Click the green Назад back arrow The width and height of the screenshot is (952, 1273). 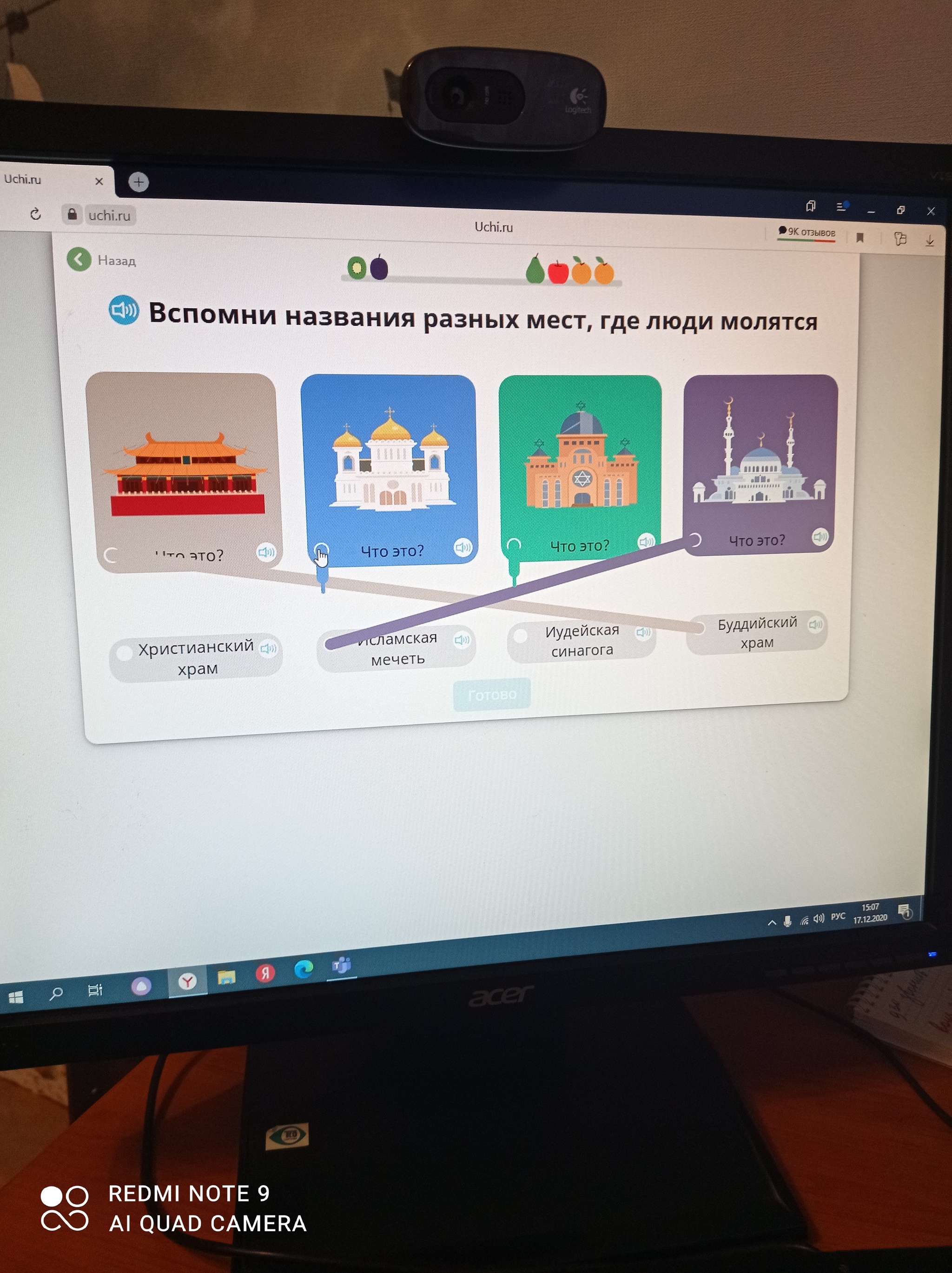tap(79, 259)
